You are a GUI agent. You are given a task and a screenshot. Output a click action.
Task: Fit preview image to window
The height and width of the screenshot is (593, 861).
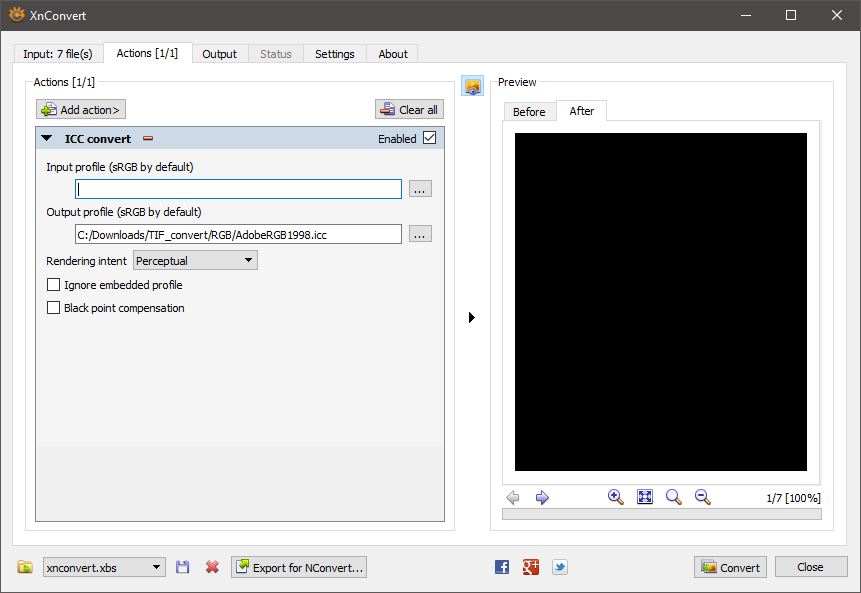[x=645, y=497]
